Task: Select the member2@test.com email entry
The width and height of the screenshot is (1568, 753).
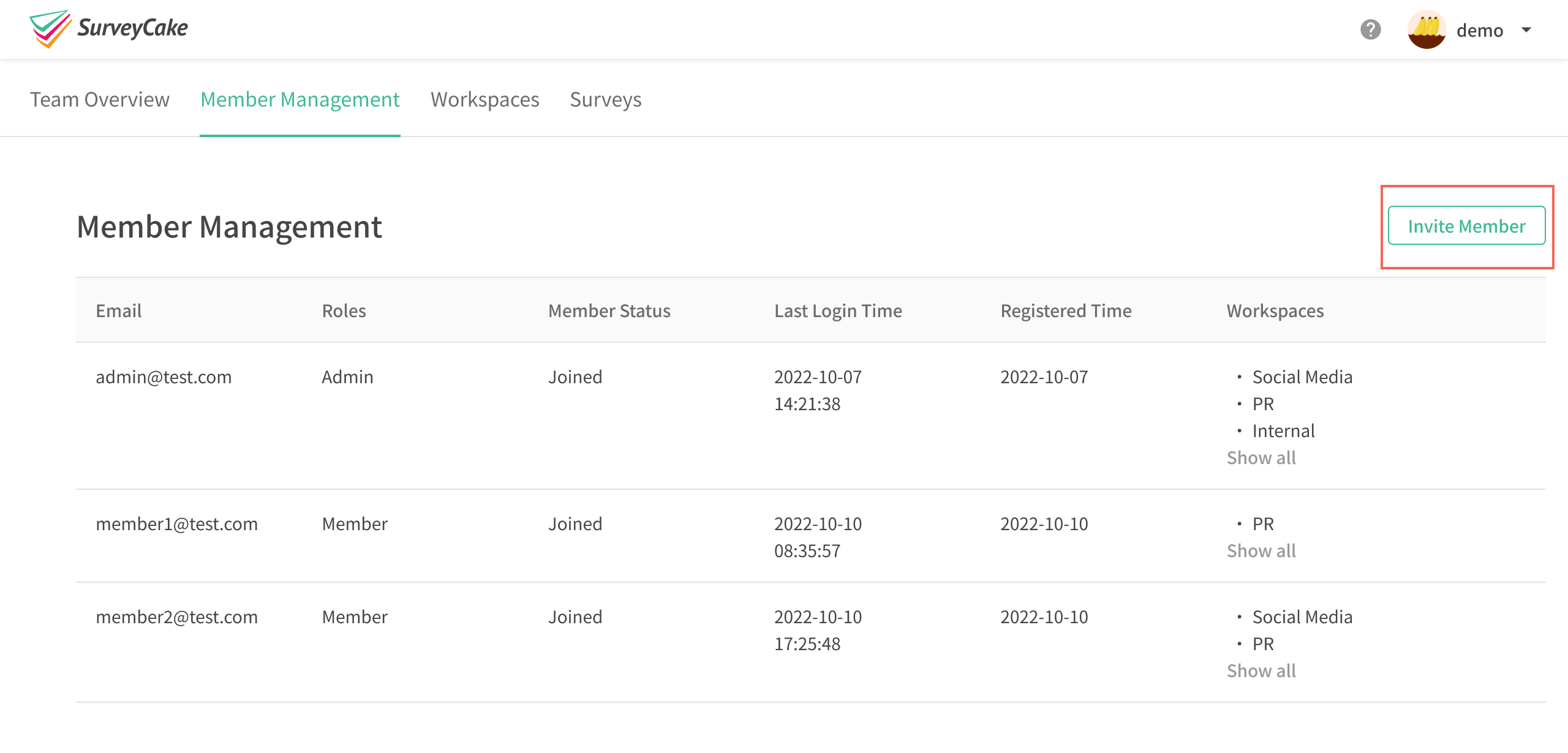Action: [x=176, y=617]
